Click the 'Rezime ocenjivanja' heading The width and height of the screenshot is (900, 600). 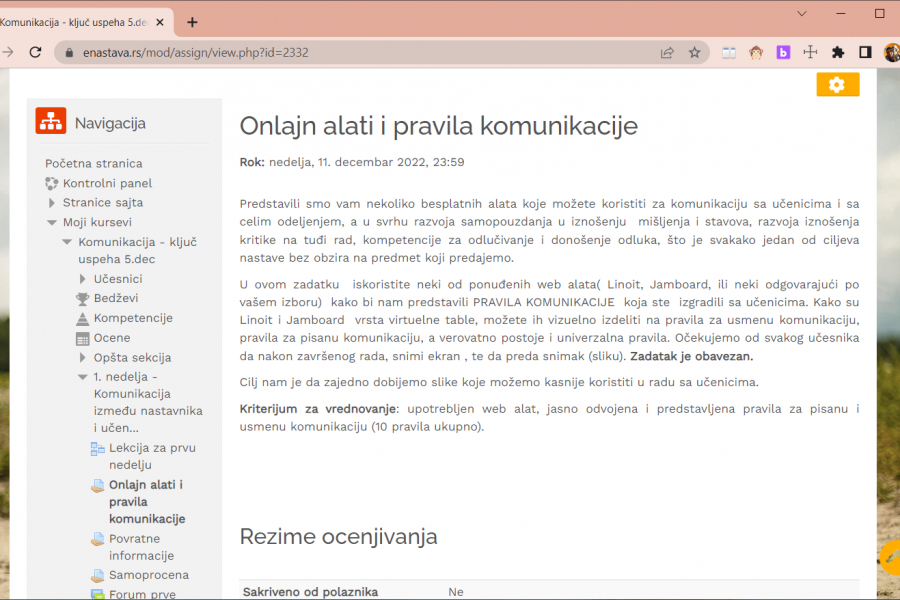tap(339, 537)
